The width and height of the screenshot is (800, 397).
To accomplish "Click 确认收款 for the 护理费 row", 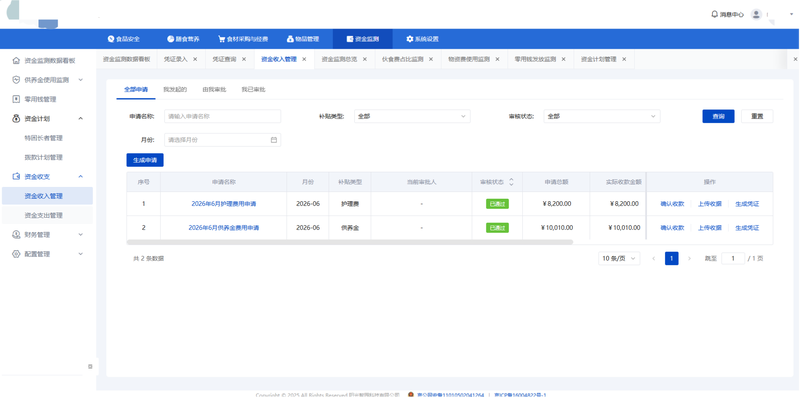I will coord(672,204).
